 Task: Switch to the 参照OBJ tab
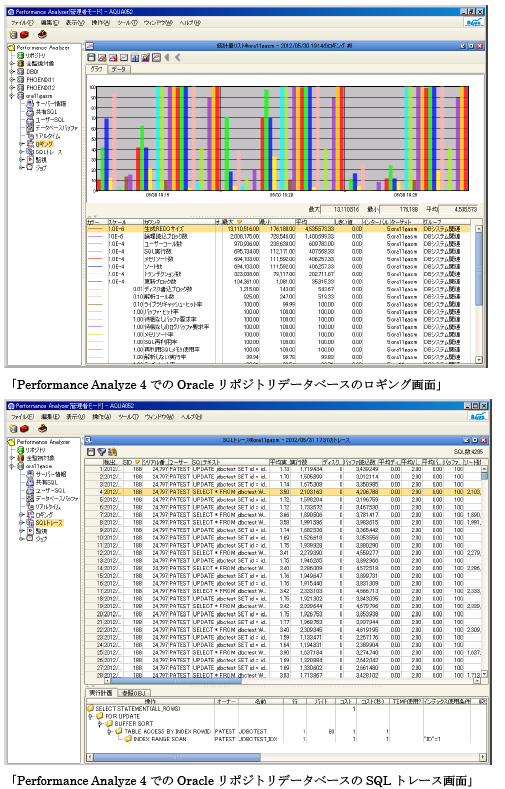(133, 693)
